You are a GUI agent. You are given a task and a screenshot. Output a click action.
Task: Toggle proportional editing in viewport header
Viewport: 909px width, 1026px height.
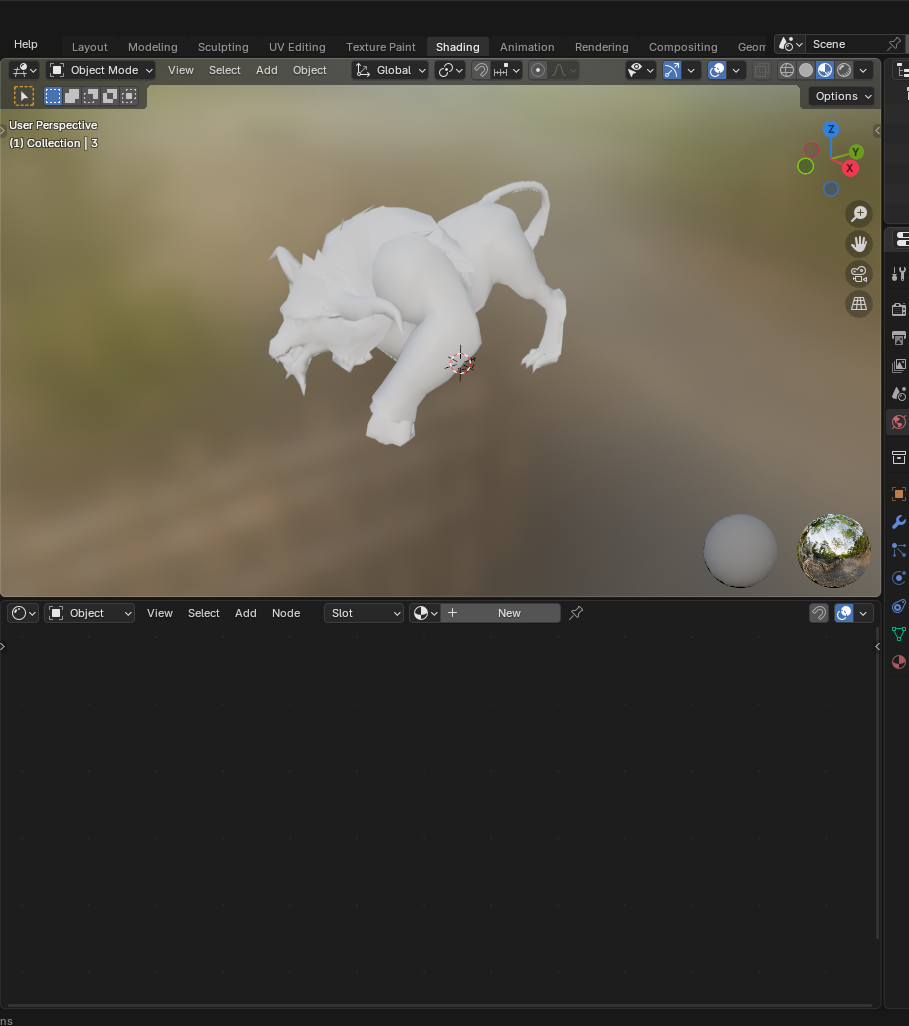coord(538,70)
